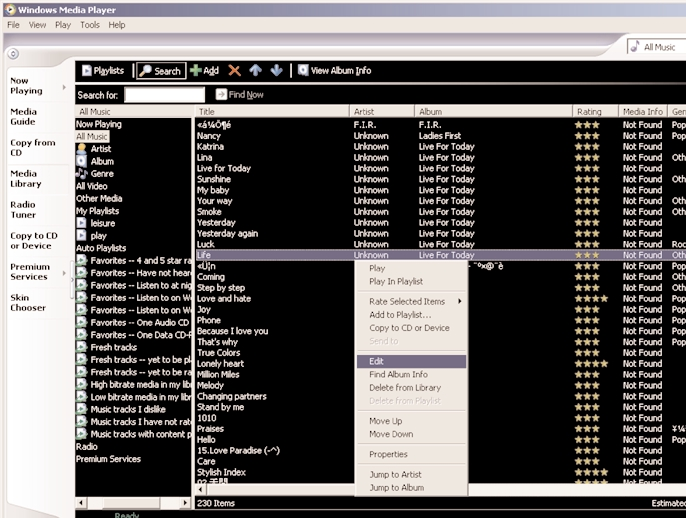Select Fresh tracks auto playlist

pyautogui.click(x=113, y=347)
